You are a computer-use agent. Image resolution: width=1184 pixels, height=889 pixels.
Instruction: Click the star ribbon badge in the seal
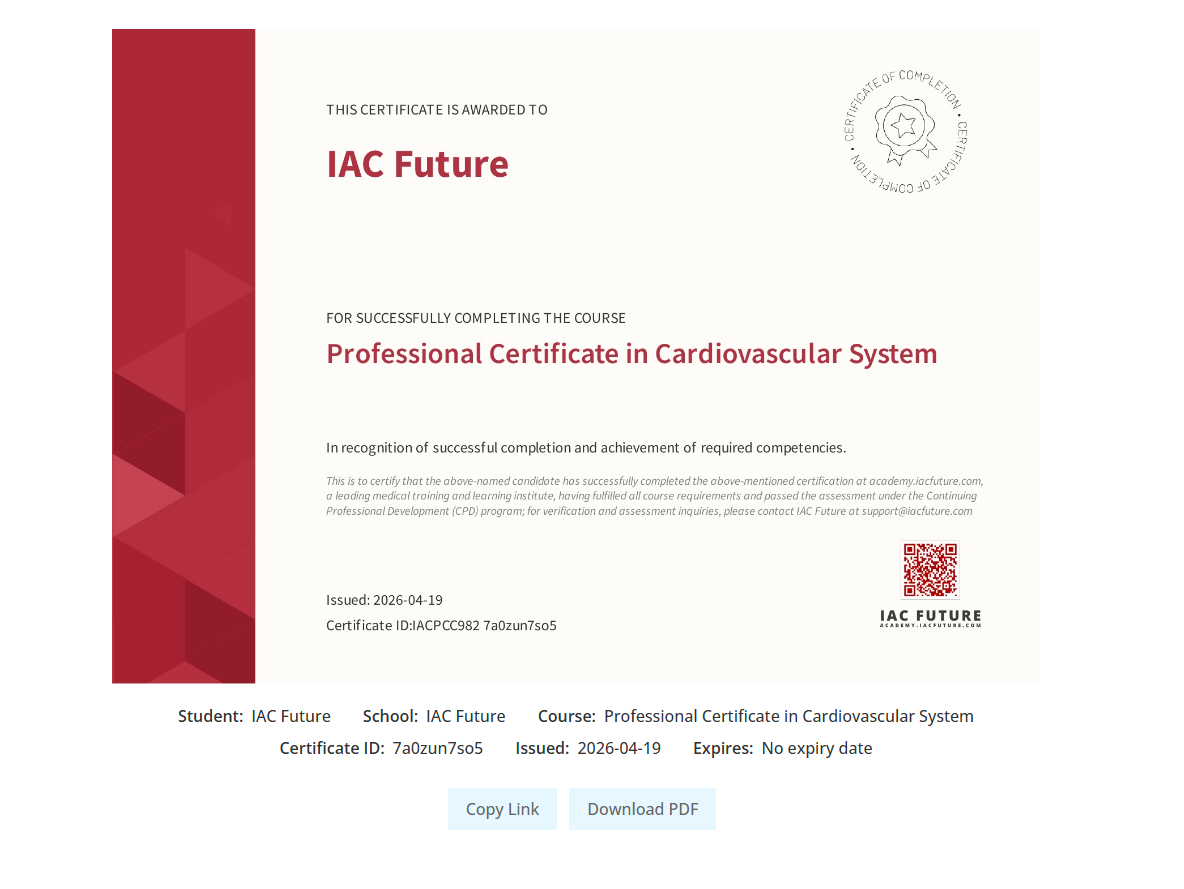[905, 127]
